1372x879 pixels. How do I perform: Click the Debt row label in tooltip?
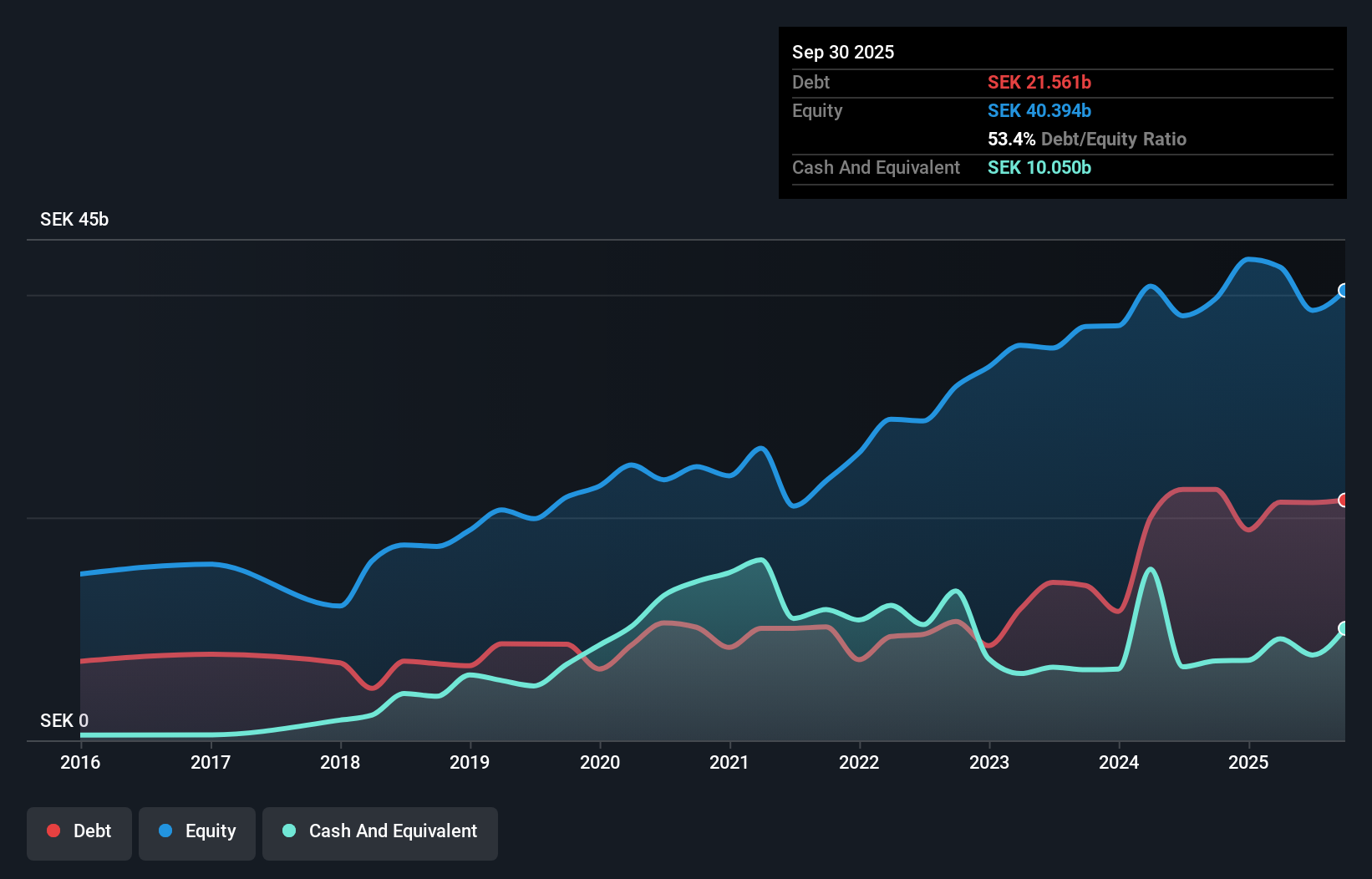810,82
